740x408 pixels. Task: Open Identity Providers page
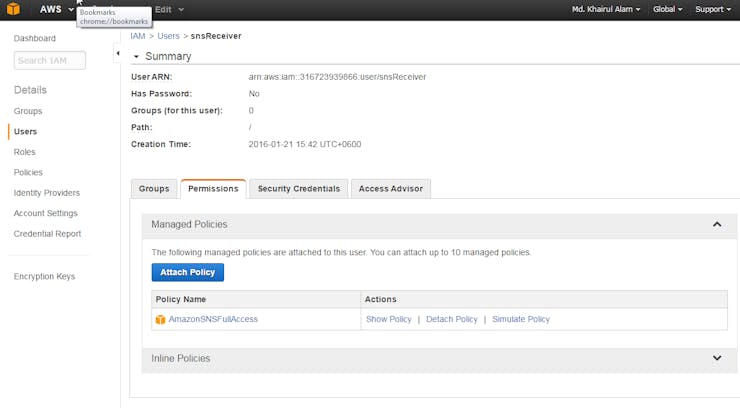tap(47, 192)
